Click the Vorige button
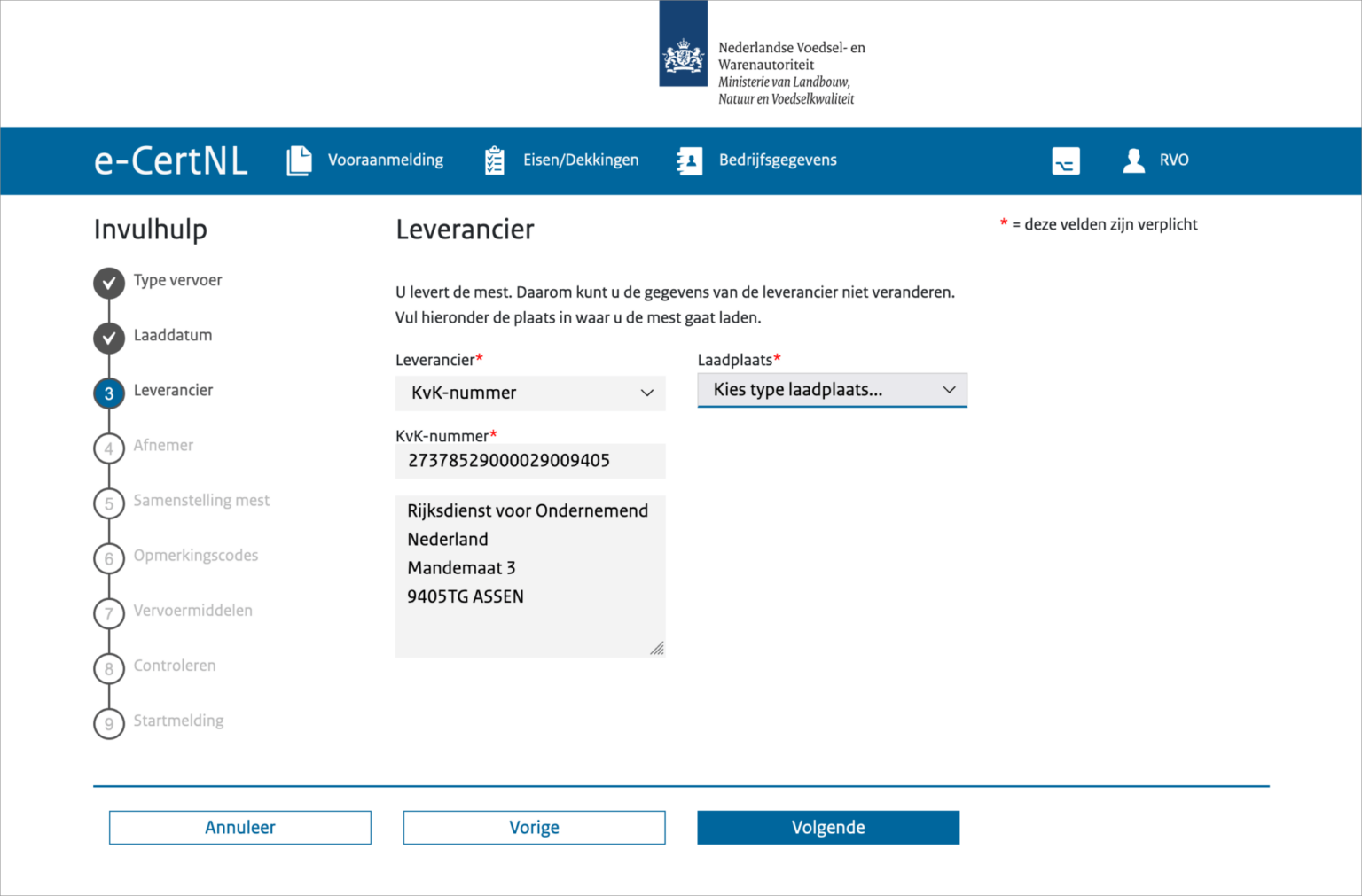The width and height of the screenshot is (1362, 896). click(x=534, y=827)
